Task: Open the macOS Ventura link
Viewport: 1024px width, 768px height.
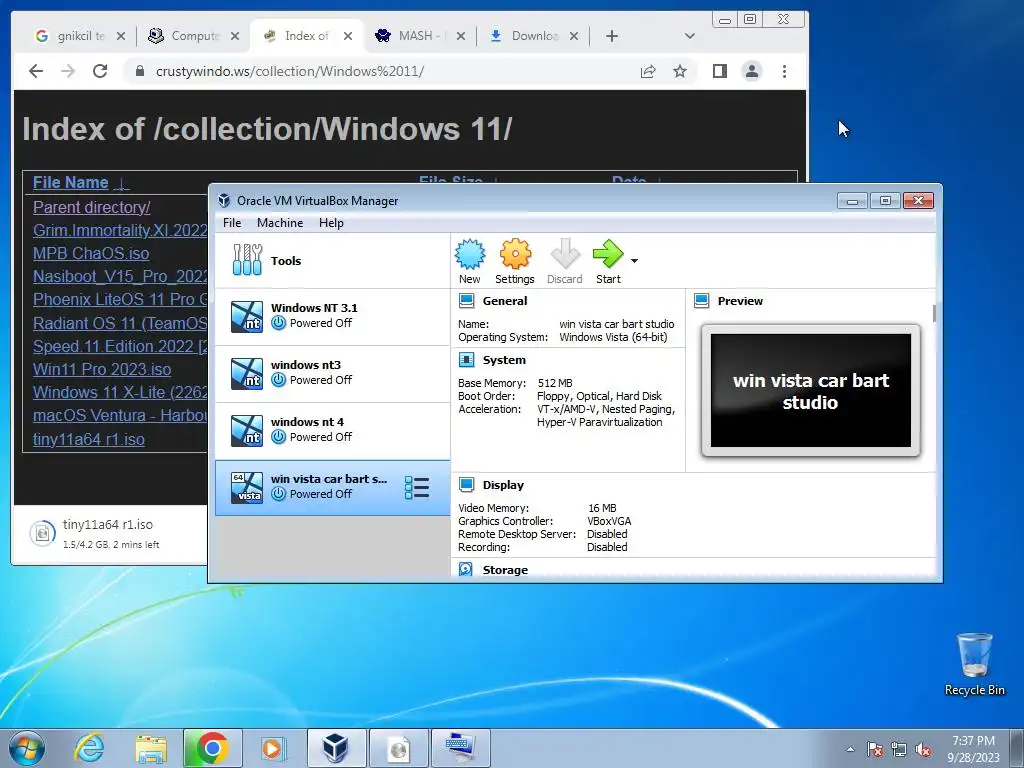Action: [x=120, y=415]
